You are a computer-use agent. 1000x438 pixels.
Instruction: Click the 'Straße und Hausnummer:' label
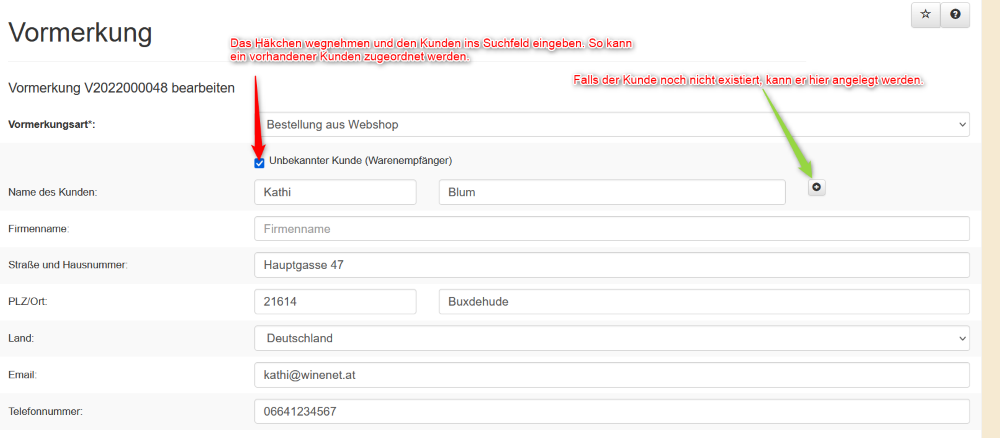[67, 265]
